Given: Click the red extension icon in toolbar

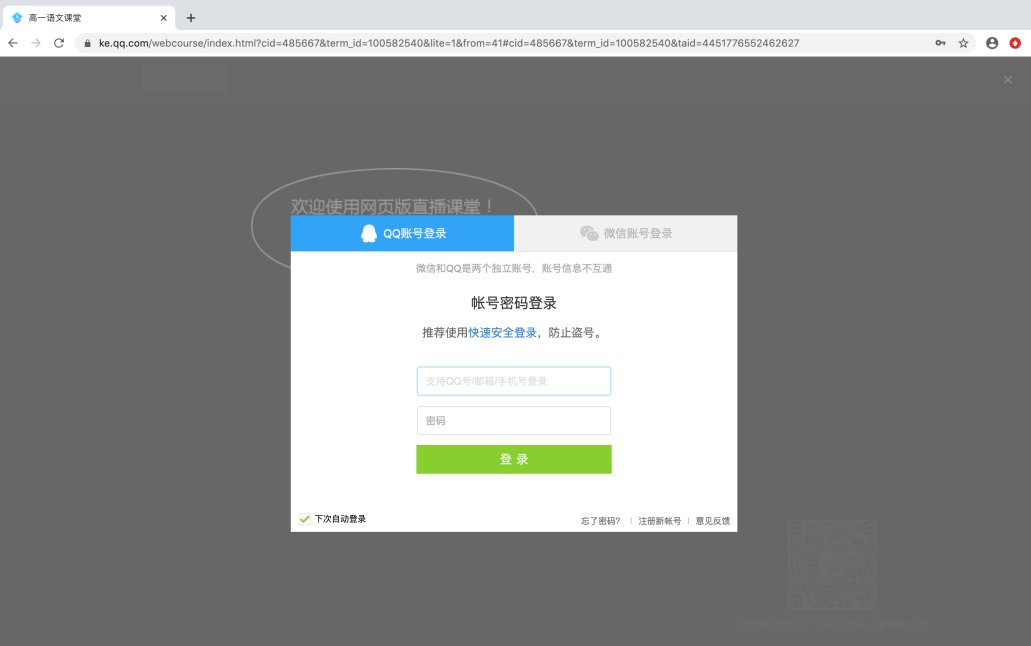Looking at the screenshot, I should pyautogui.click(x=1015, y=43).
